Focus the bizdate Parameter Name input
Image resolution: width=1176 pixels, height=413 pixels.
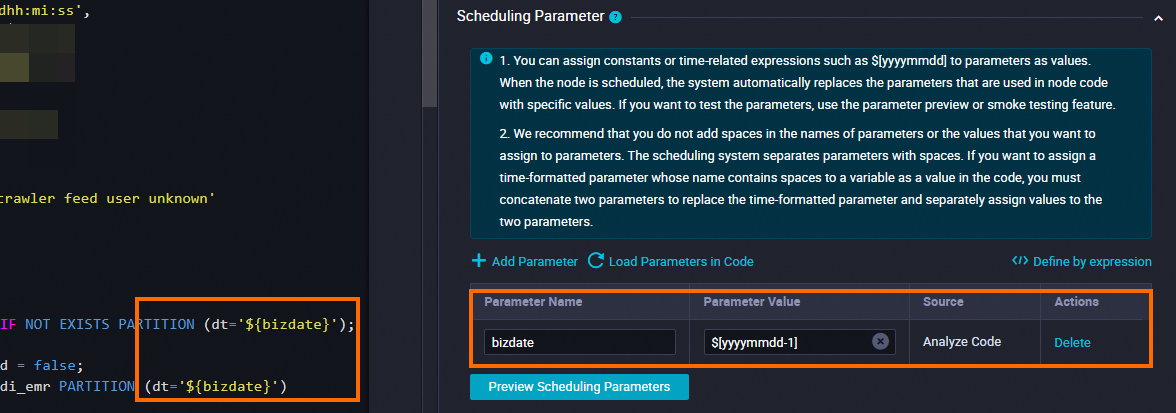(579, 342)
